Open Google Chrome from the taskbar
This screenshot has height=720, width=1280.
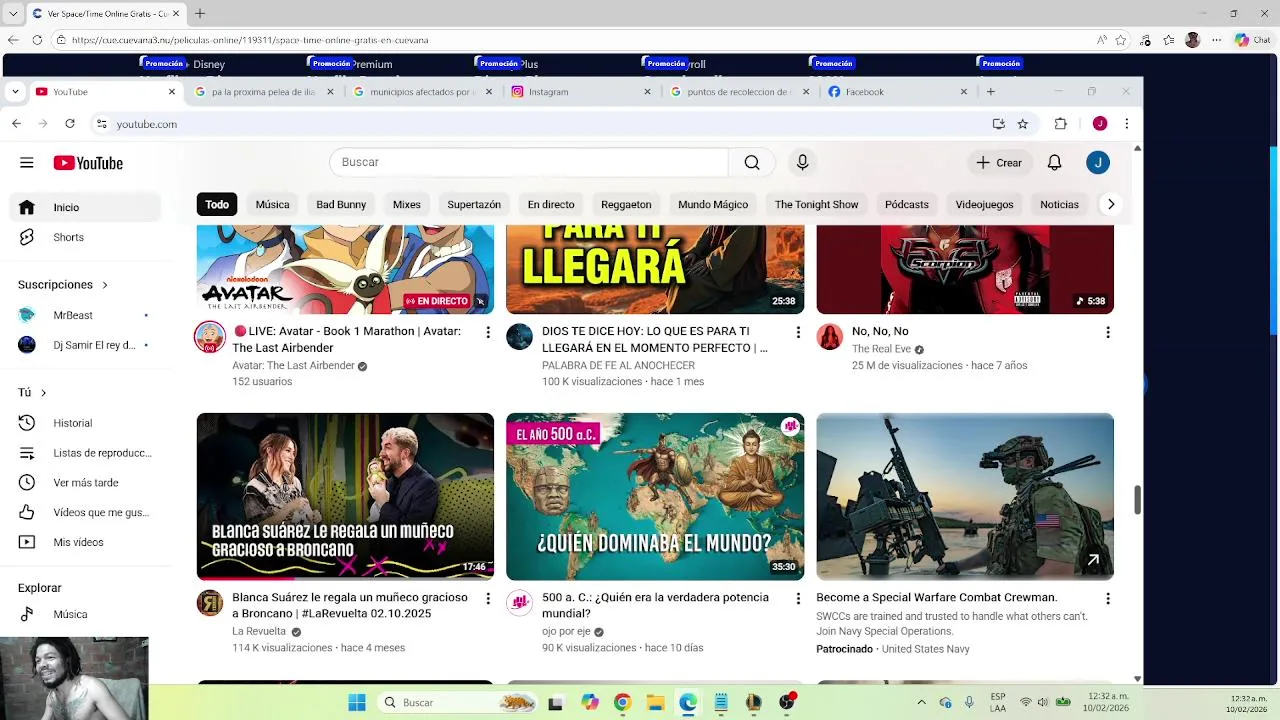click(x=622, y=703)
